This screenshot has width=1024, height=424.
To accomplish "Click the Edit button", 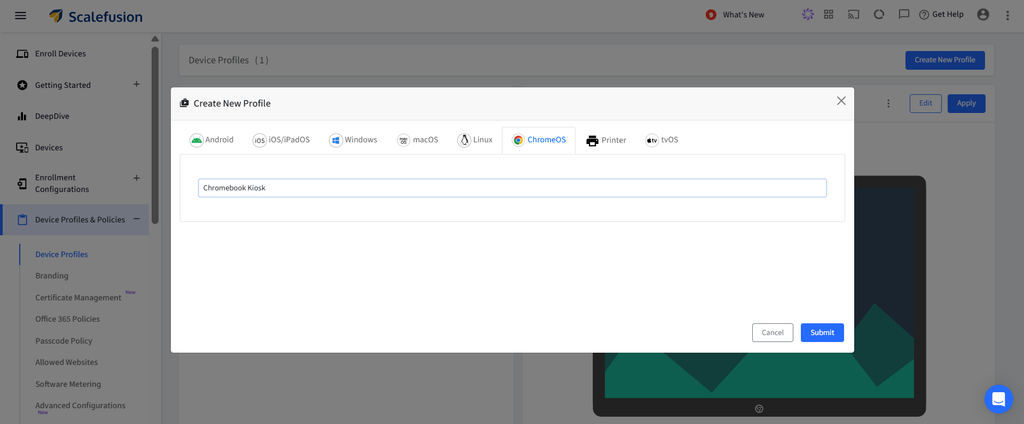I will [925, 103].
